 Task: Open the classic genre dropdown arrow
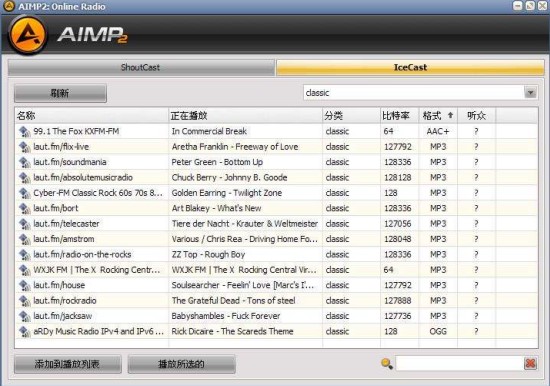point(530,93)
